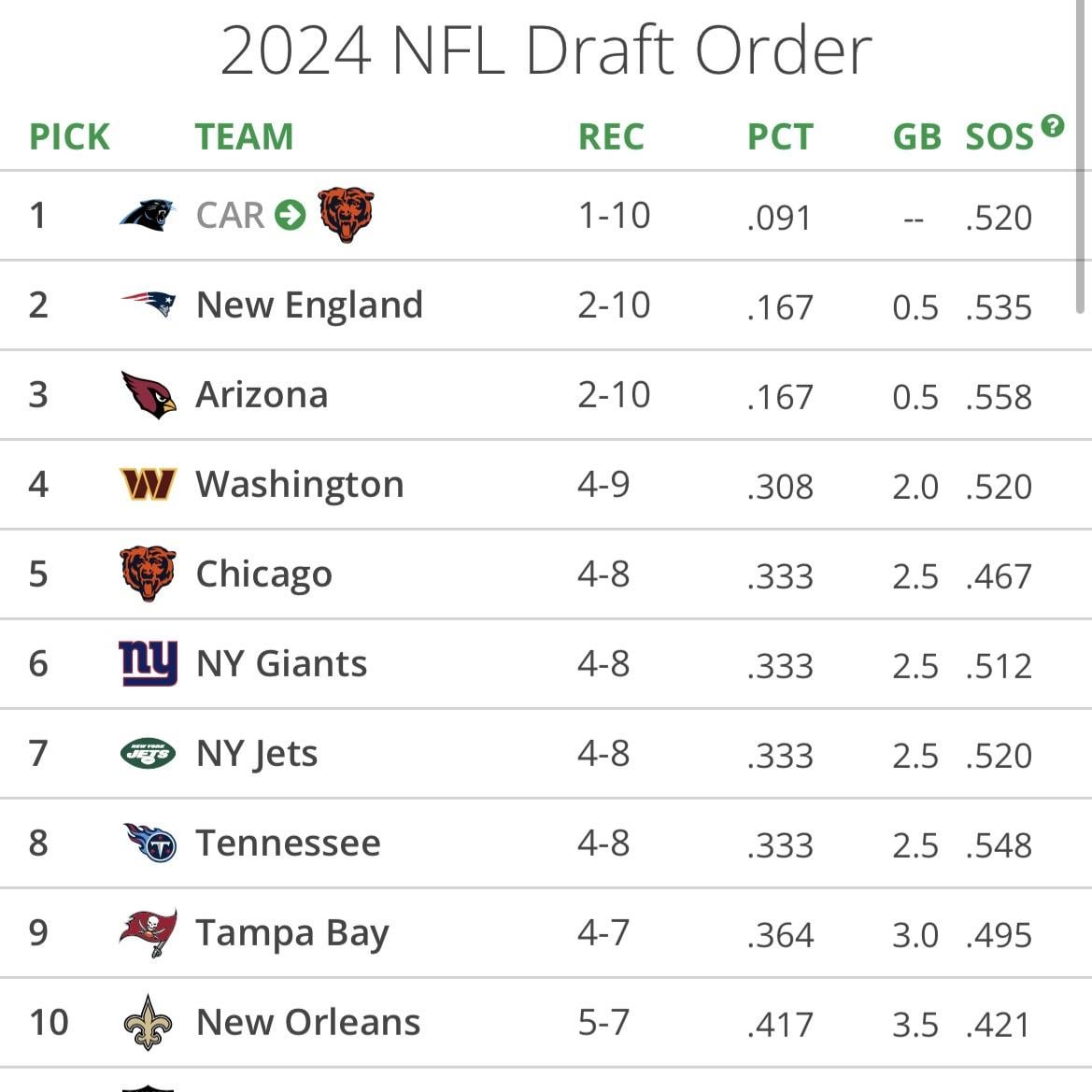
Task: Click the New Orleans Saints logo
Action: (x=148, y=1022)
